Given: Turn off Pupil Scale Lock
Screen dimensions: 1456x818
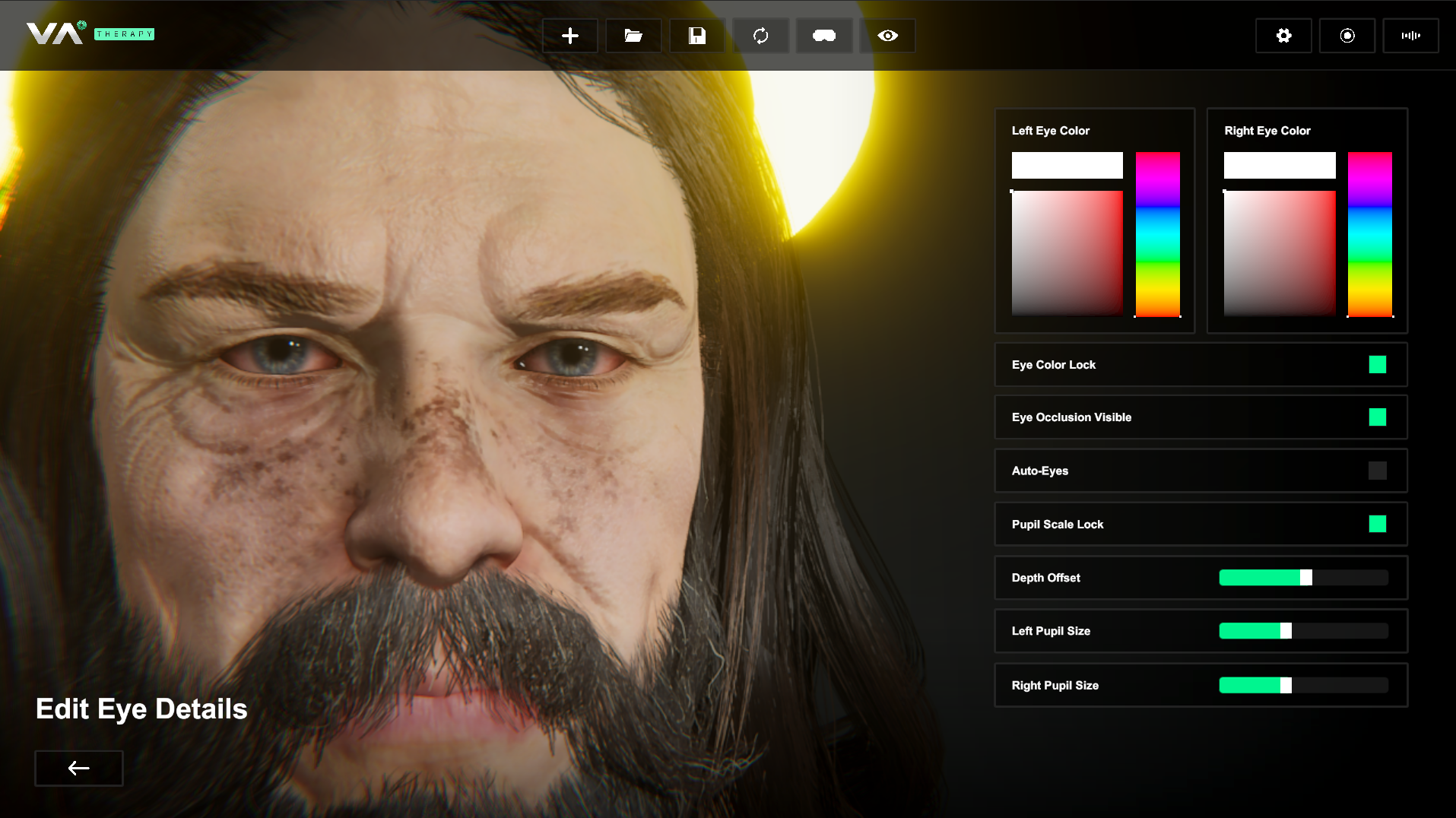Looking at the screenshot, I should click(1377, 524).
